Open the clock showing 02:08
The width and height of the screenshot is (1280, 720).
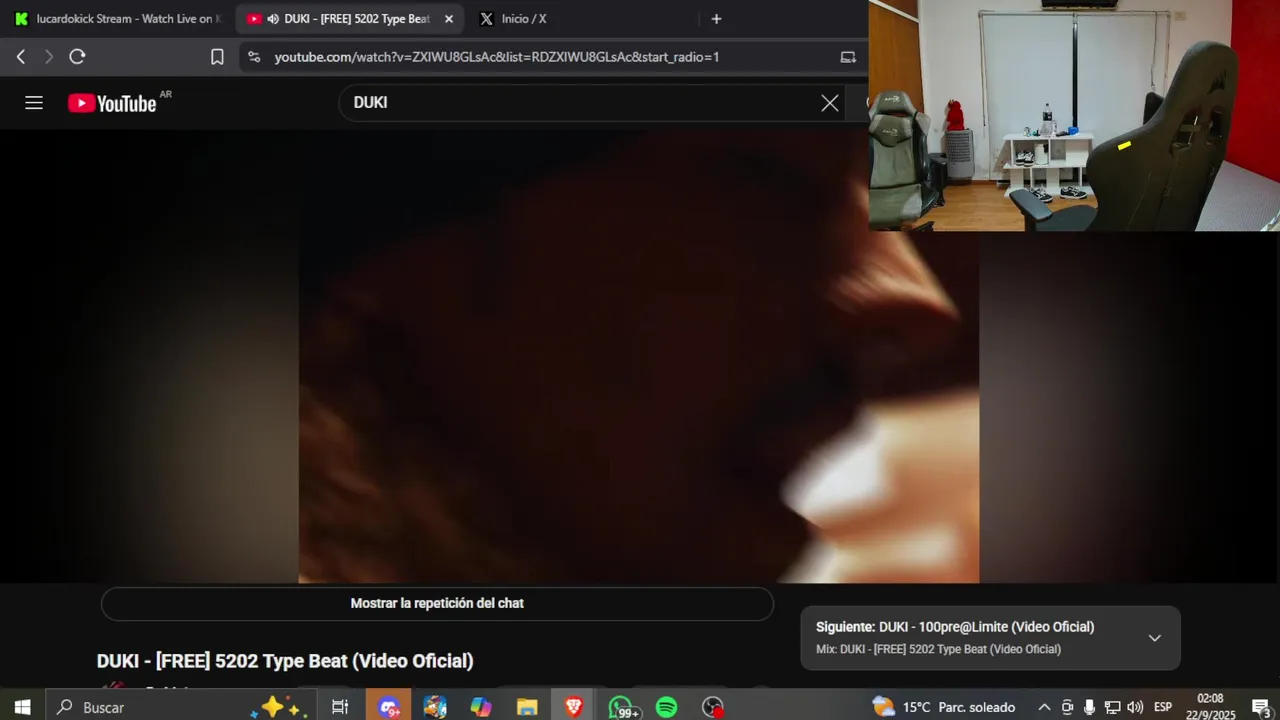(1210, 707)
